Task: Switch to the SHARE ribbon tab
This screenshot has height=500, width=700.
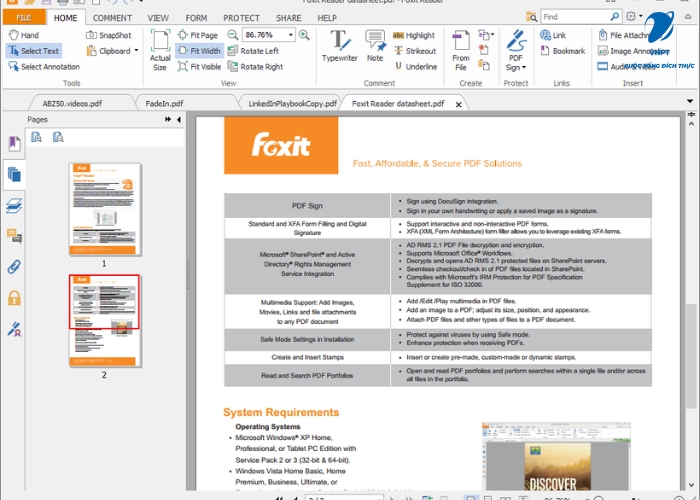Action: click(288, 18)
